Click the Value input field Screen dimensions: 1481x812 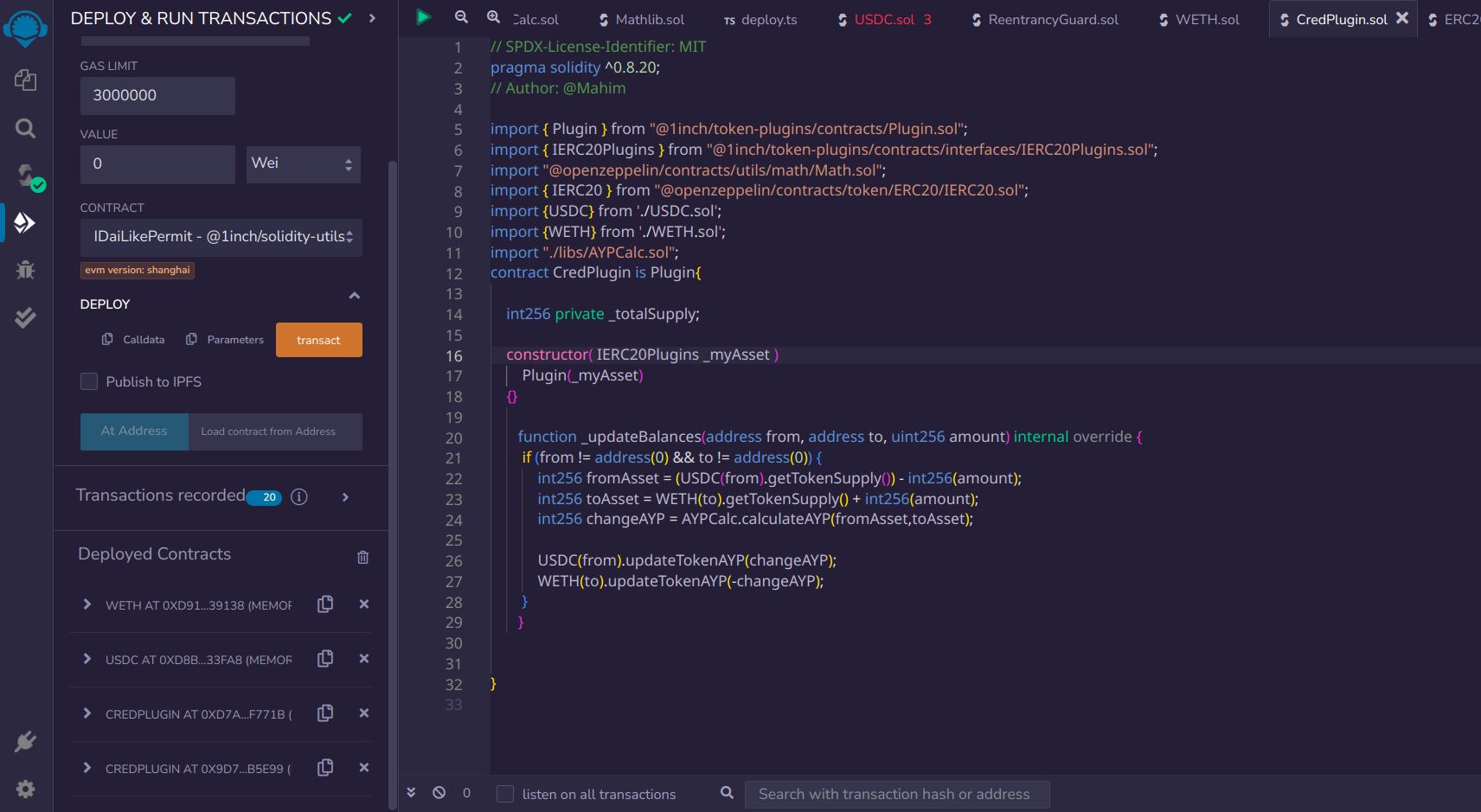(x=157, y=164)
